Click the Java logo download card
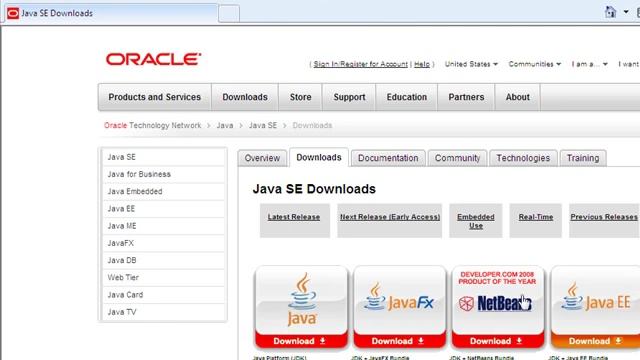Screen dimensions: 640x360 [302, 300]
